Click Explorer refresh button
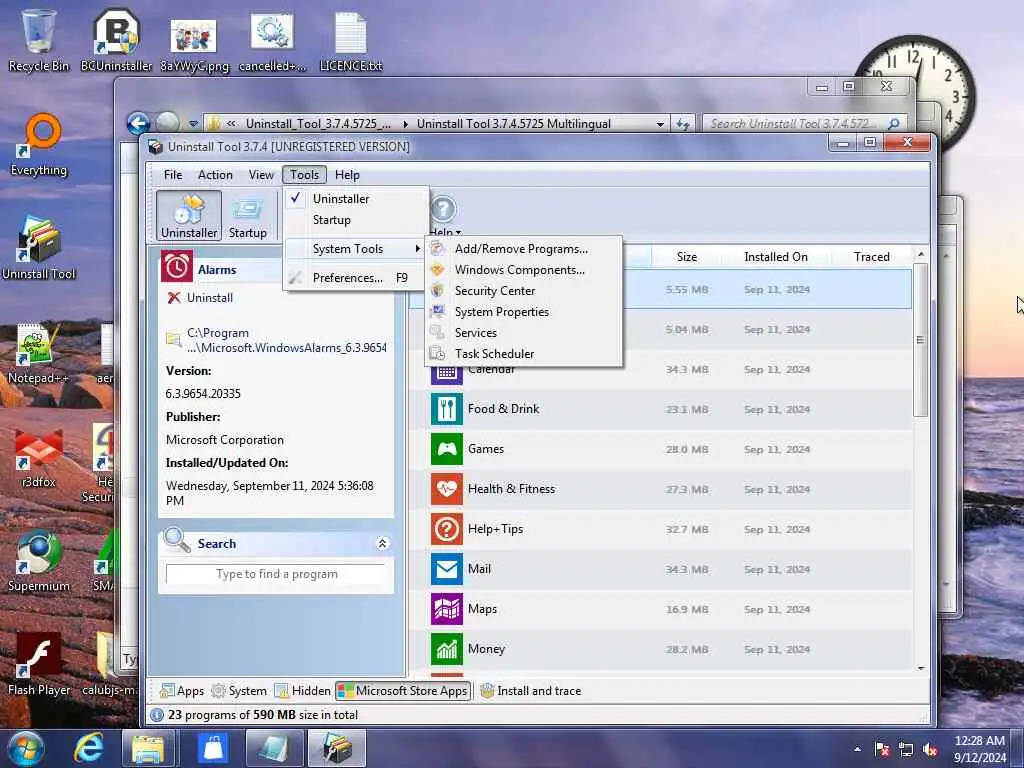The height and width of the screenshot is (768, 1024). coord(683,124)
